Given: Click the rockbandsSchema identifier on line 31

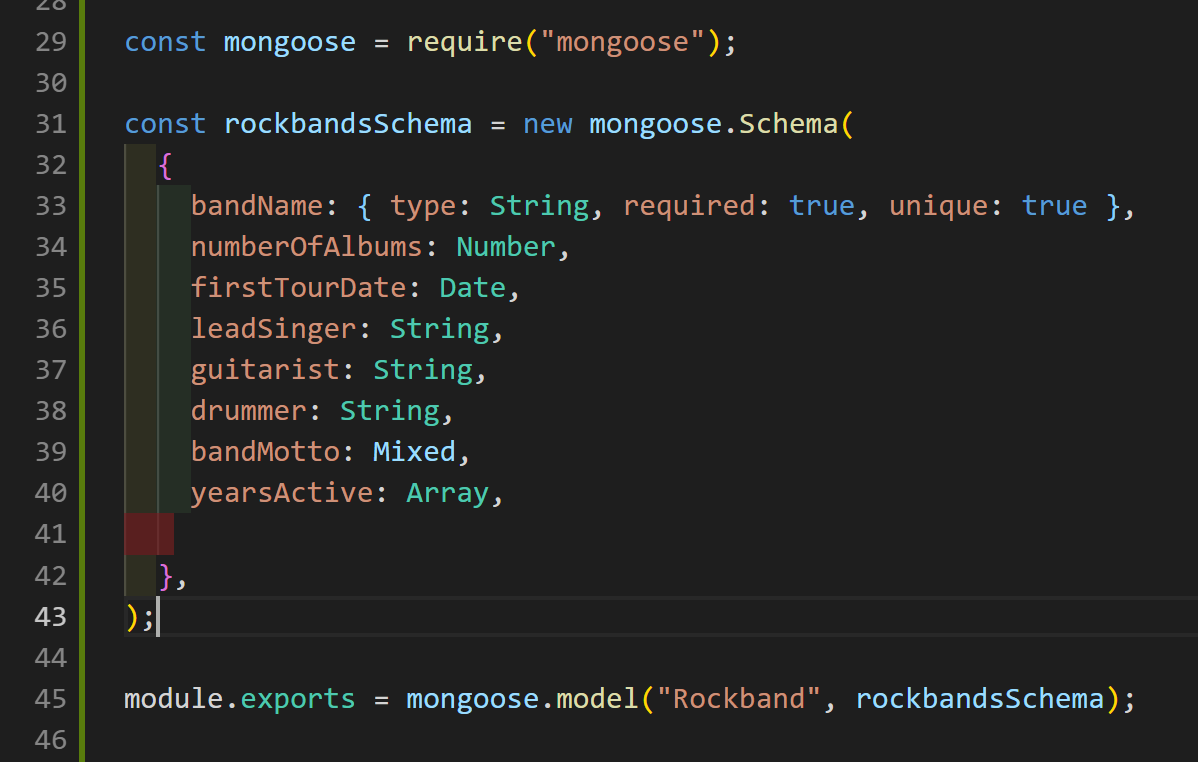Looking at the screenshot, I should pyautogui.click(x=347, y=123).
